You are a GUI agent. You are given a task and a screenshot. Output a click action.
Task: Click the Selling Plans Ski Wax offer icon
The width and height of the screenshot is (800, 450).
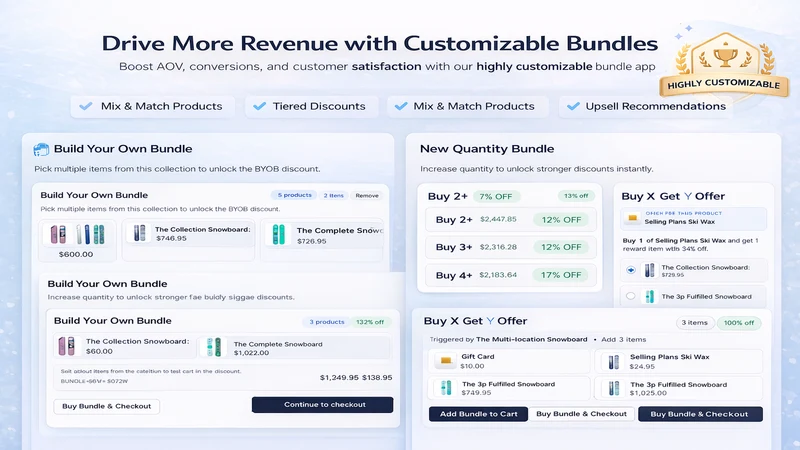(x=633, y=218)
